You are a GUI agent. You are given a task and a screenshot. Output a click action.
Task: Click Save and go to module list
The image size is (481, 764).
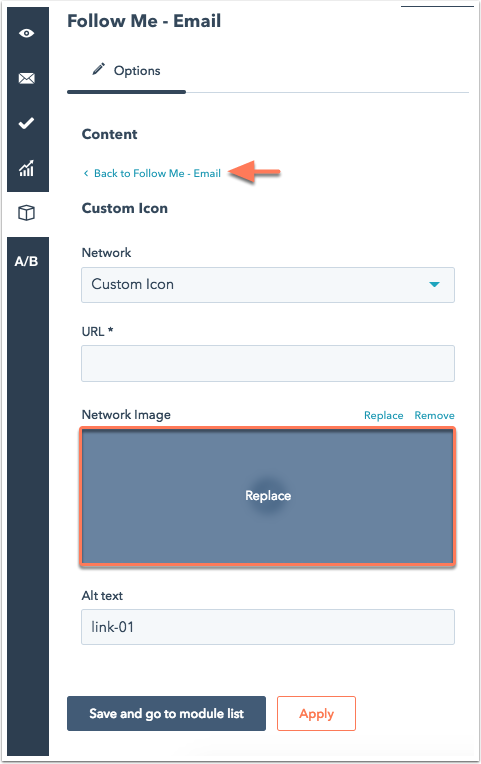pos(166,713)
